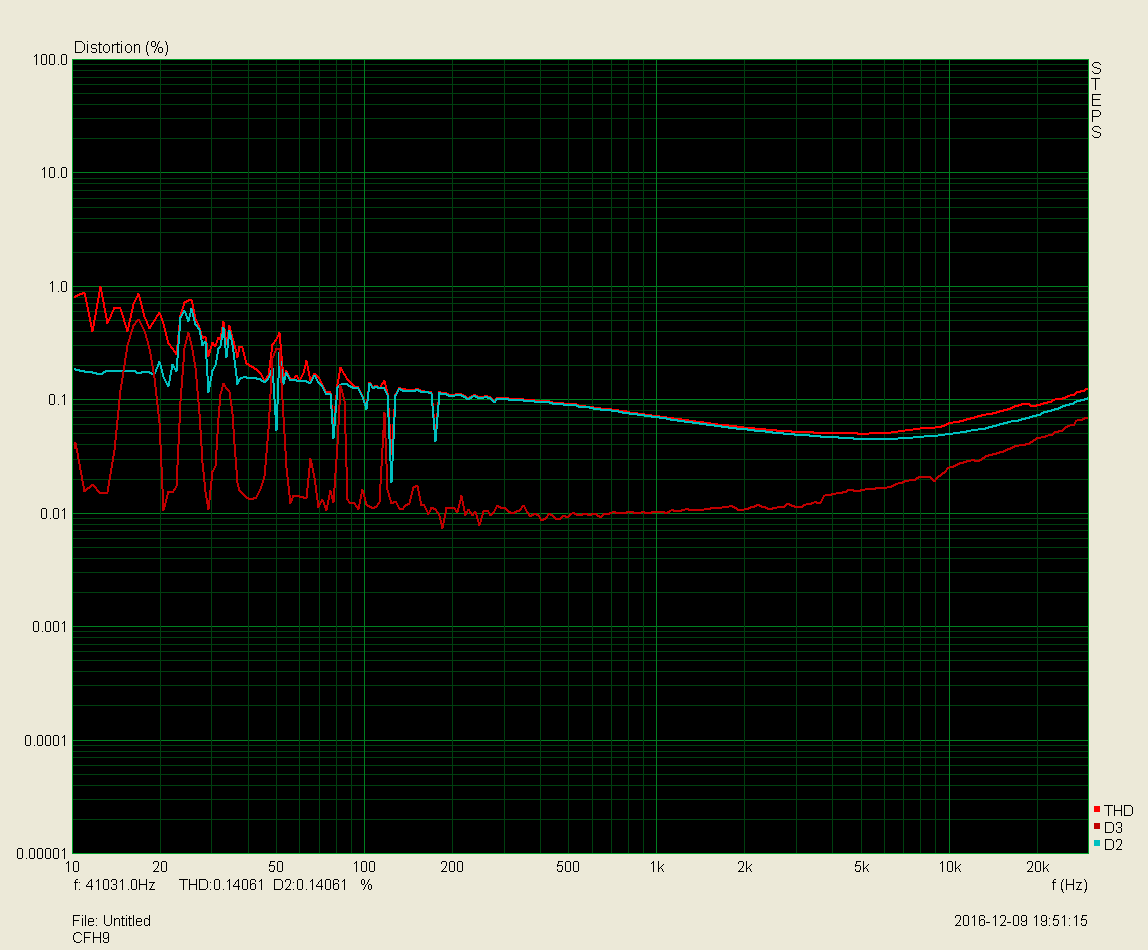1148x950 pixels.
Task: Click the vertical STEPS label
Action: click(1096, 100)
